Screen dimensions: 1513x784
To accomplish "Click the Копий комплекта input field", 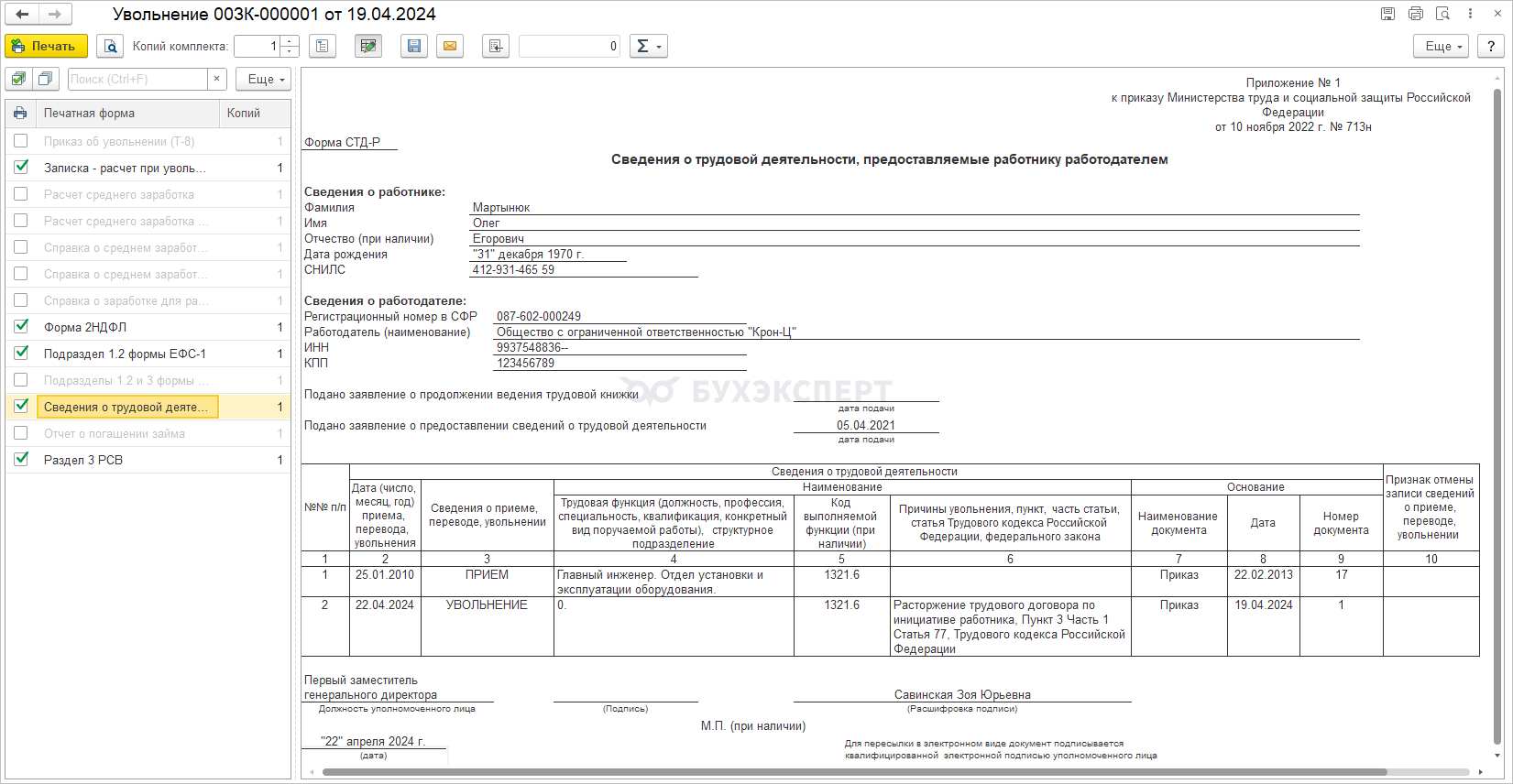I will (x=258, y=46).
